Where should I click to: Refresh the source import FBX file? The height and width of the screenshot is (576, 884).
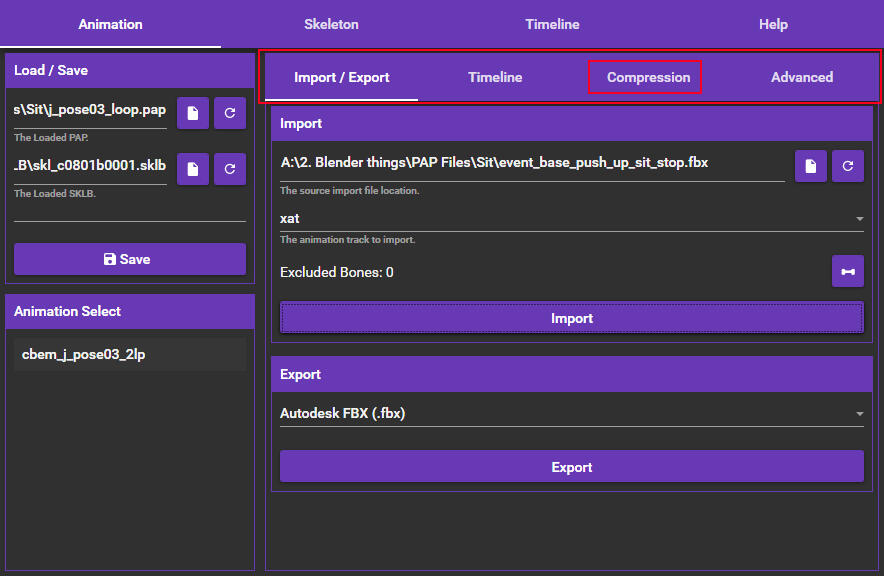pos(848,166)
